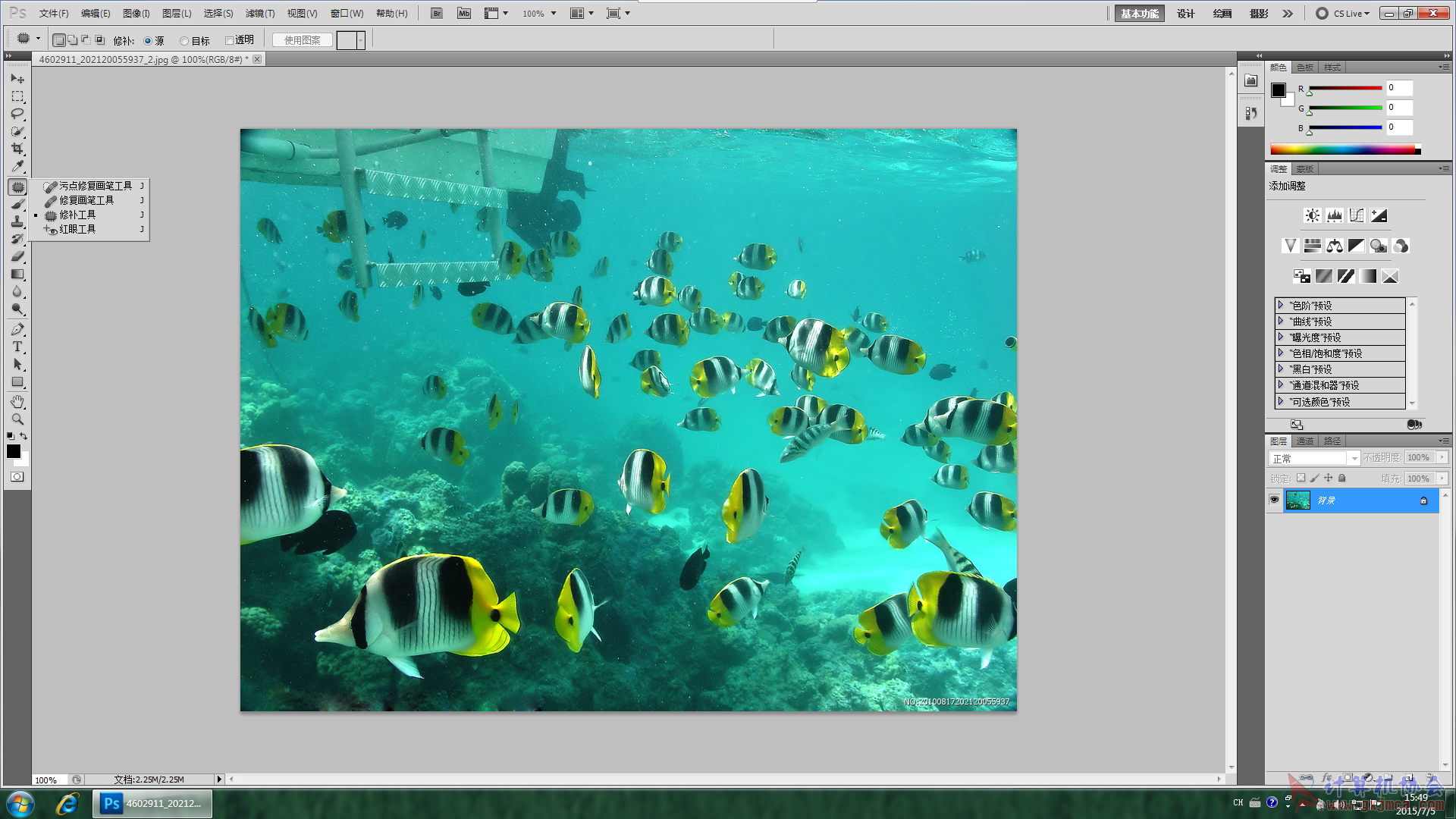Enable the 透明 checkbox
This screenshot has height=819, width=1456.
tap(229, 41)
